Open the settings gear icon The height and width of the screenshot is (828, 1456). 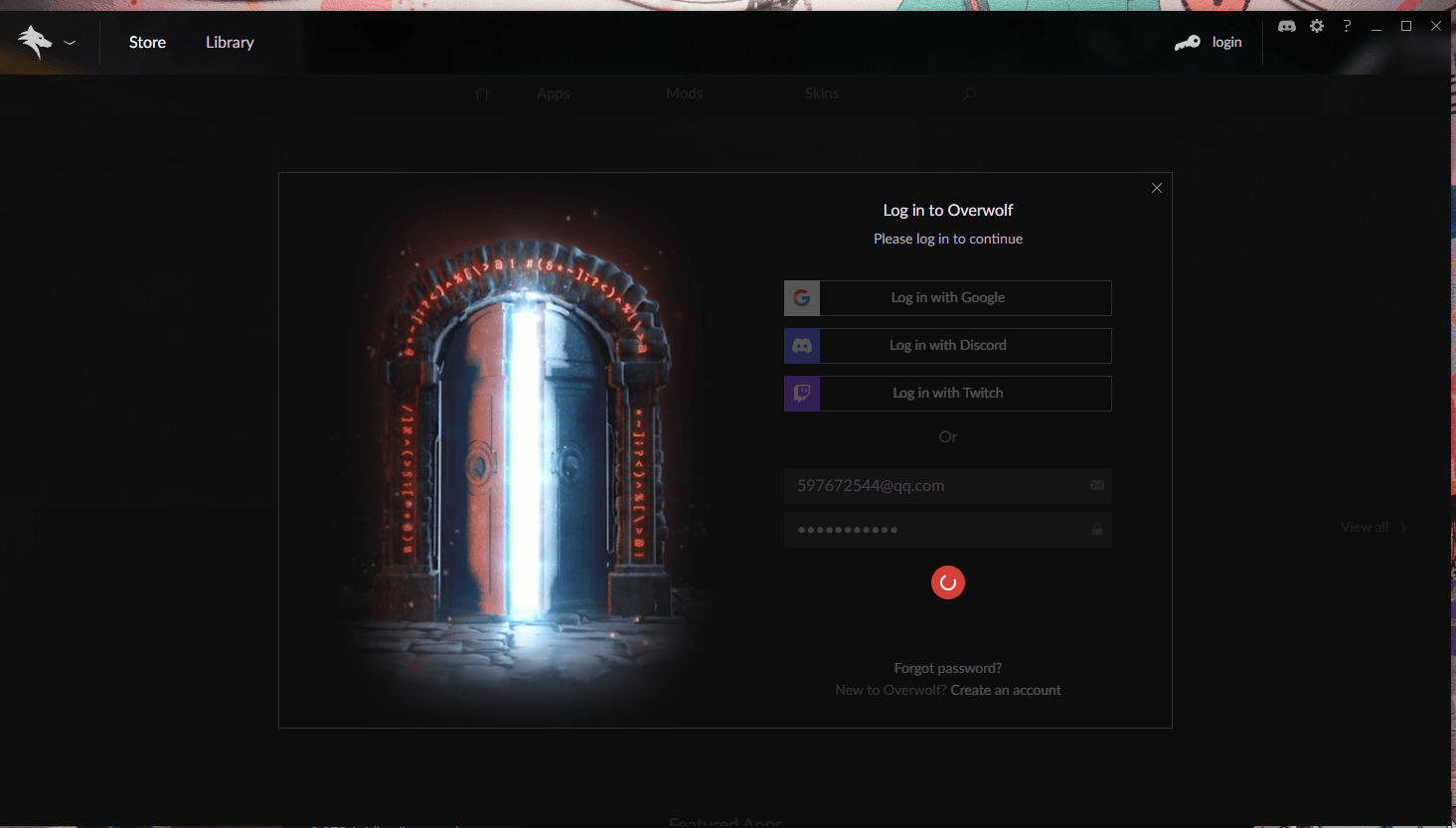[x=1317, y=26]
